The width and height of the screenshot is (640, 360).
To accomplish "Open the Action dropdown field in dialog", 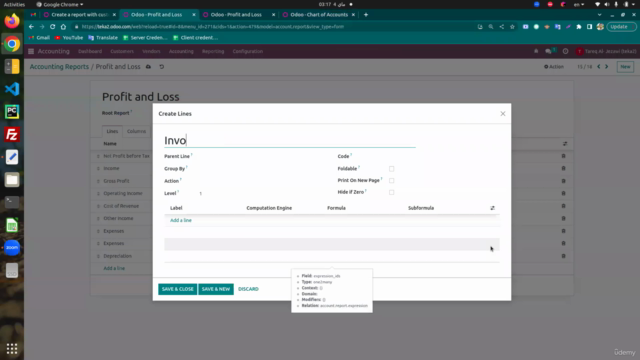I will 261,181.
